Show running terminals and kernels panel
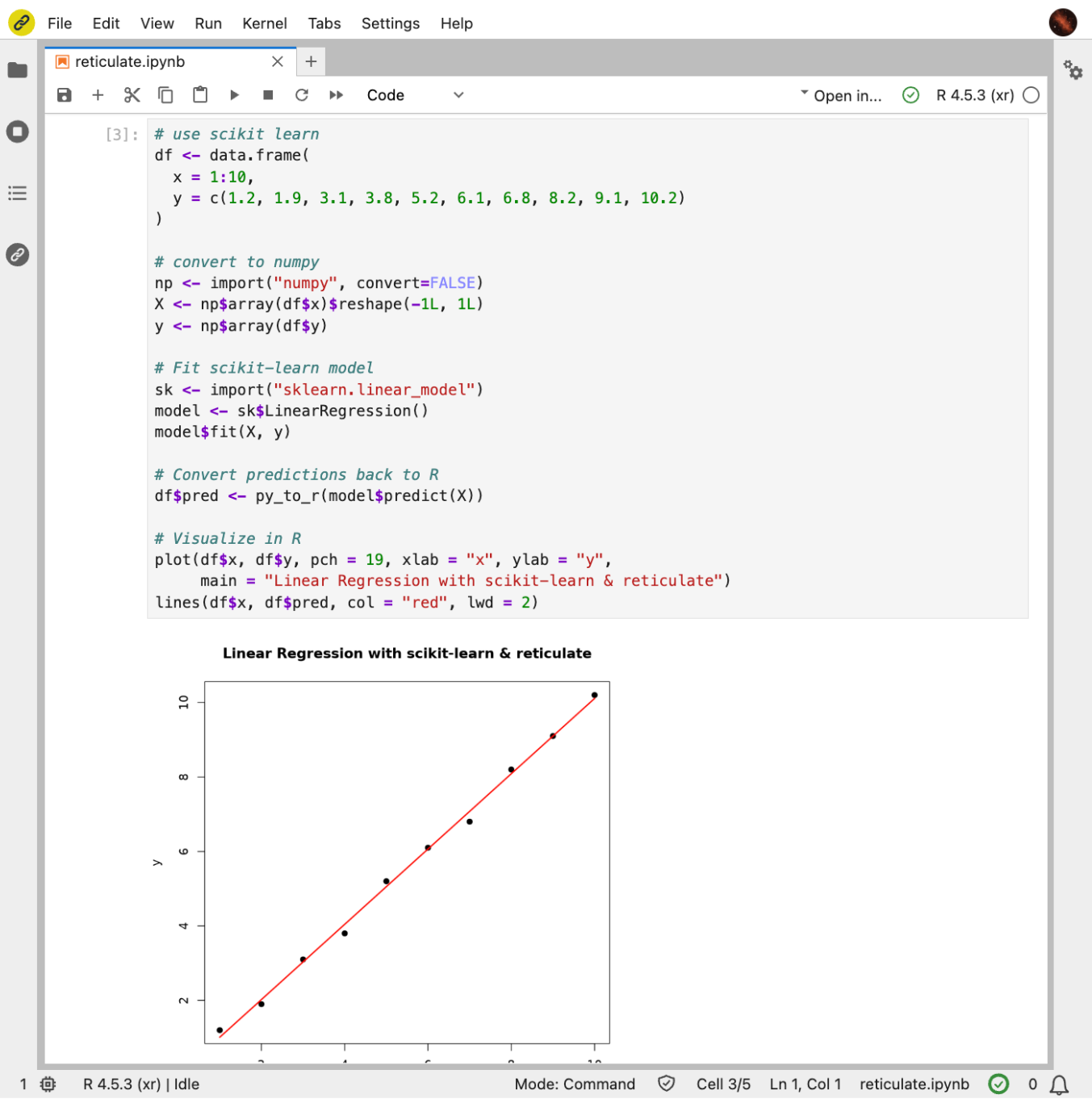The width and height of the screenshot is (1092, 1099). [18, 132]
